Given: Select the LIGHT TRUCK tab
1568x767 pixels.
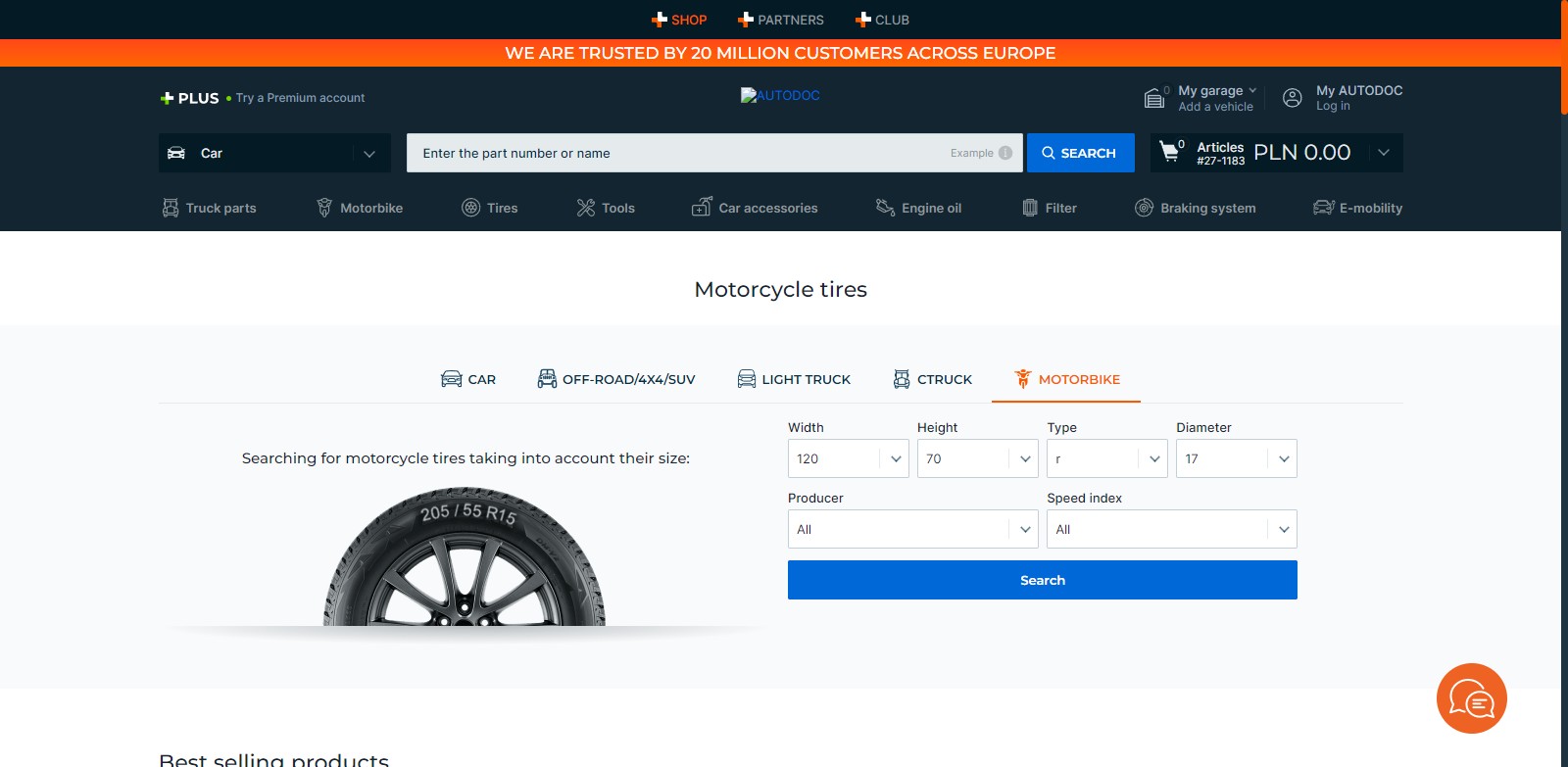Looking at the screenshot, I should click(794, 379).
